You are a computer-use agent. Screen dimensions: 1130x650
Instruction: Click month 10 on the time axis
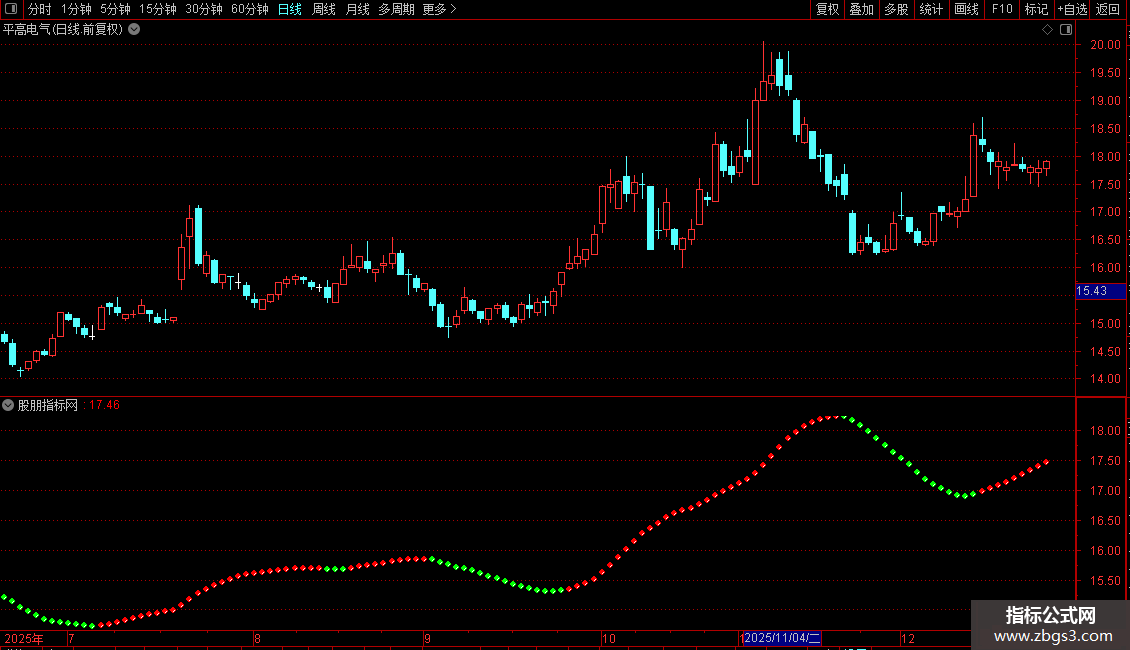pos(609,638)
